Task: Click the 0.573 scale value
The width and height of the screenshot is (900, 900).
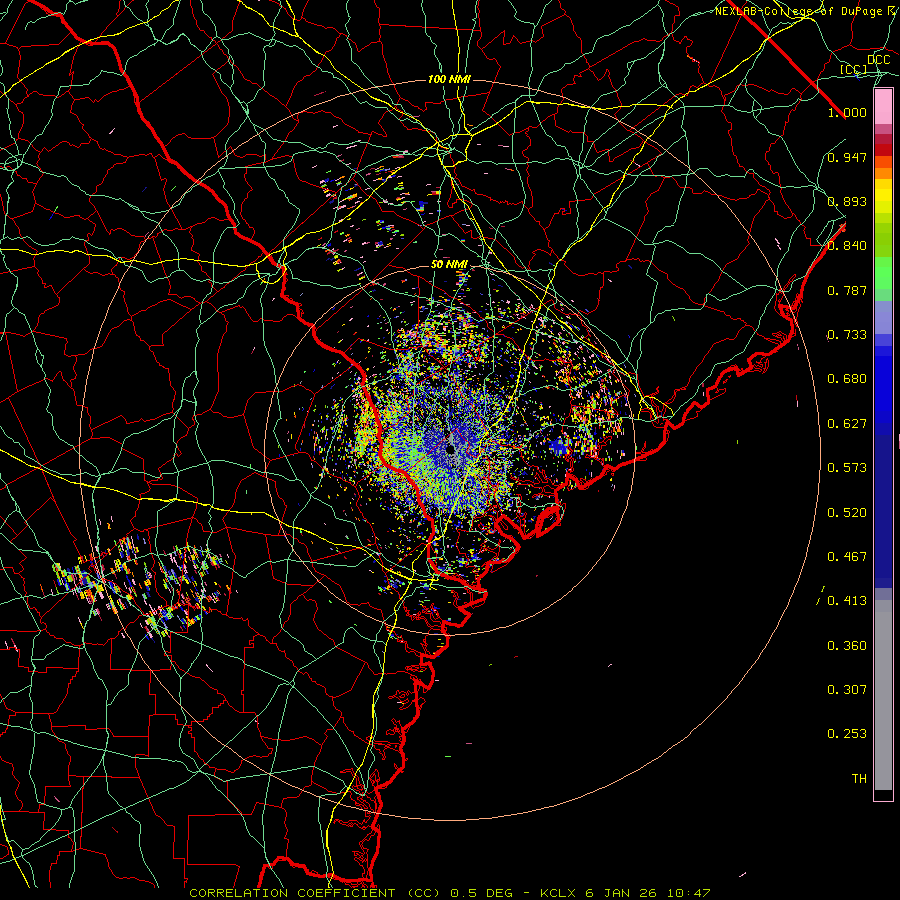Action: tap(847, 468)
